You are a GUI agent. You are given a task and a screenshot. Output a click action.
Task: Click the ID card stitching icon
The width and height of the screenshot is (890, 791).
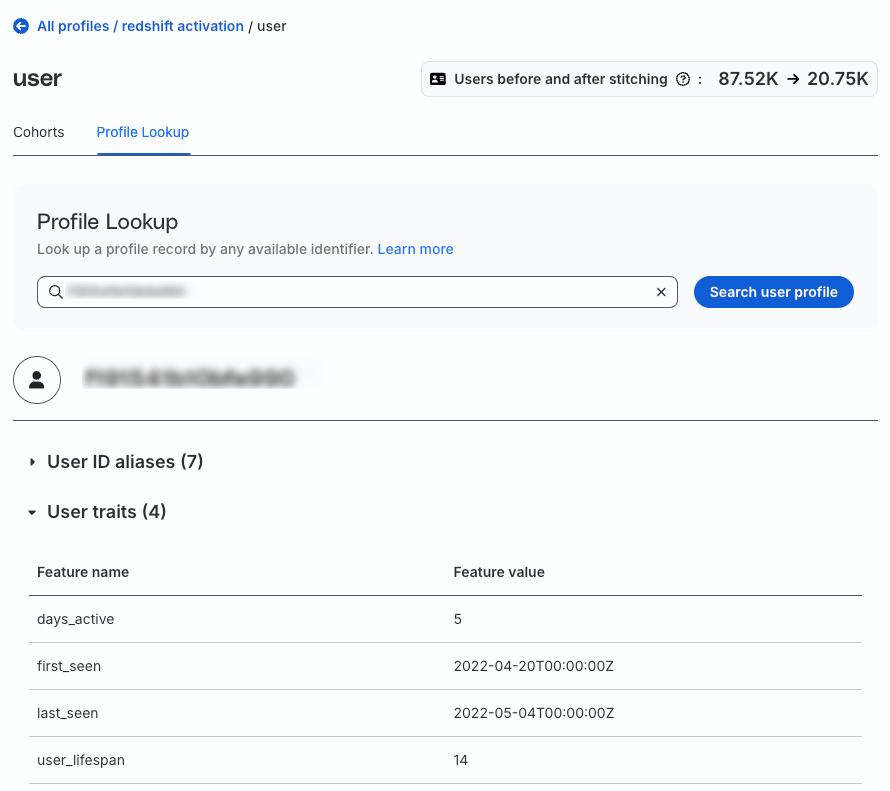(438, 79)
